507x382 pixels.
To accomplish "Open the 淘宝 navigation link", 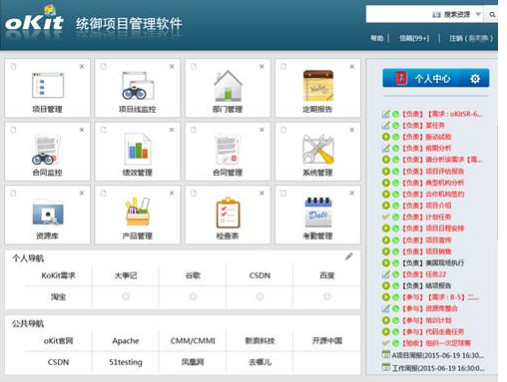I will point(58,297).
